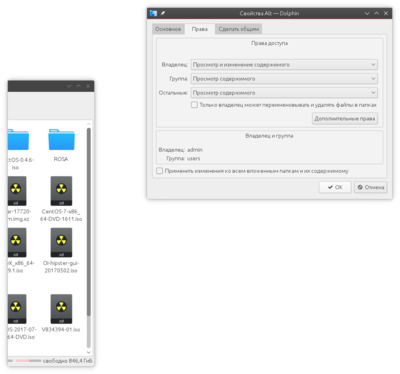The image size is (400, 374).
Task: Switch to the Сделать общим tab
Action: [239, 29]
